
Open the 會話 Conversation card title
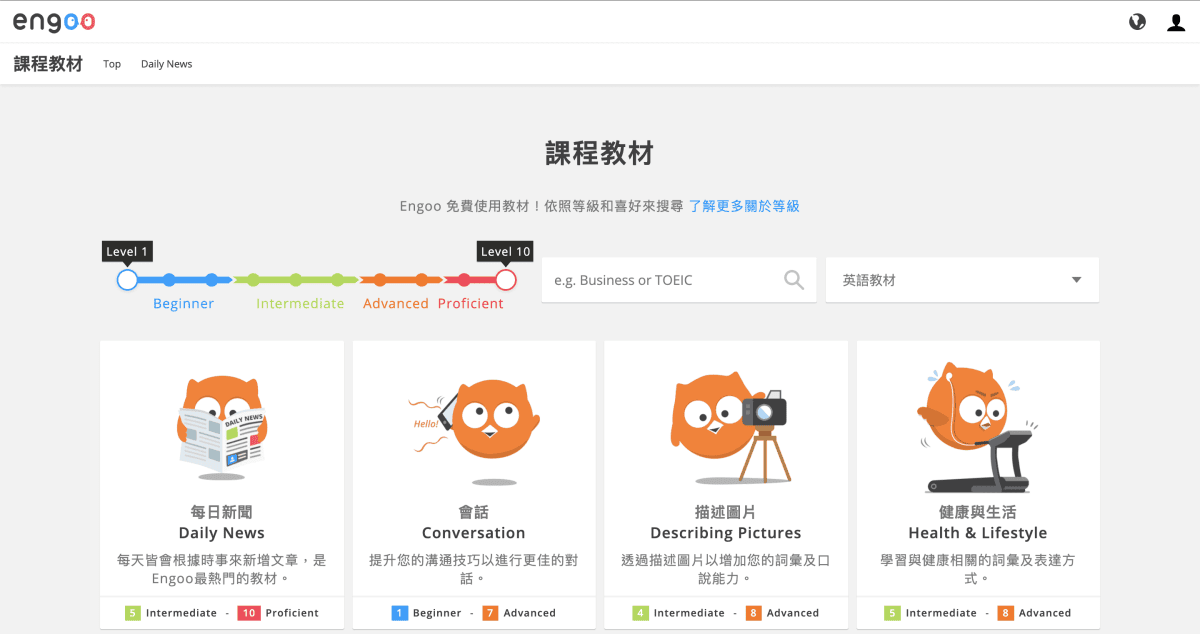click(x=474, y=523)
